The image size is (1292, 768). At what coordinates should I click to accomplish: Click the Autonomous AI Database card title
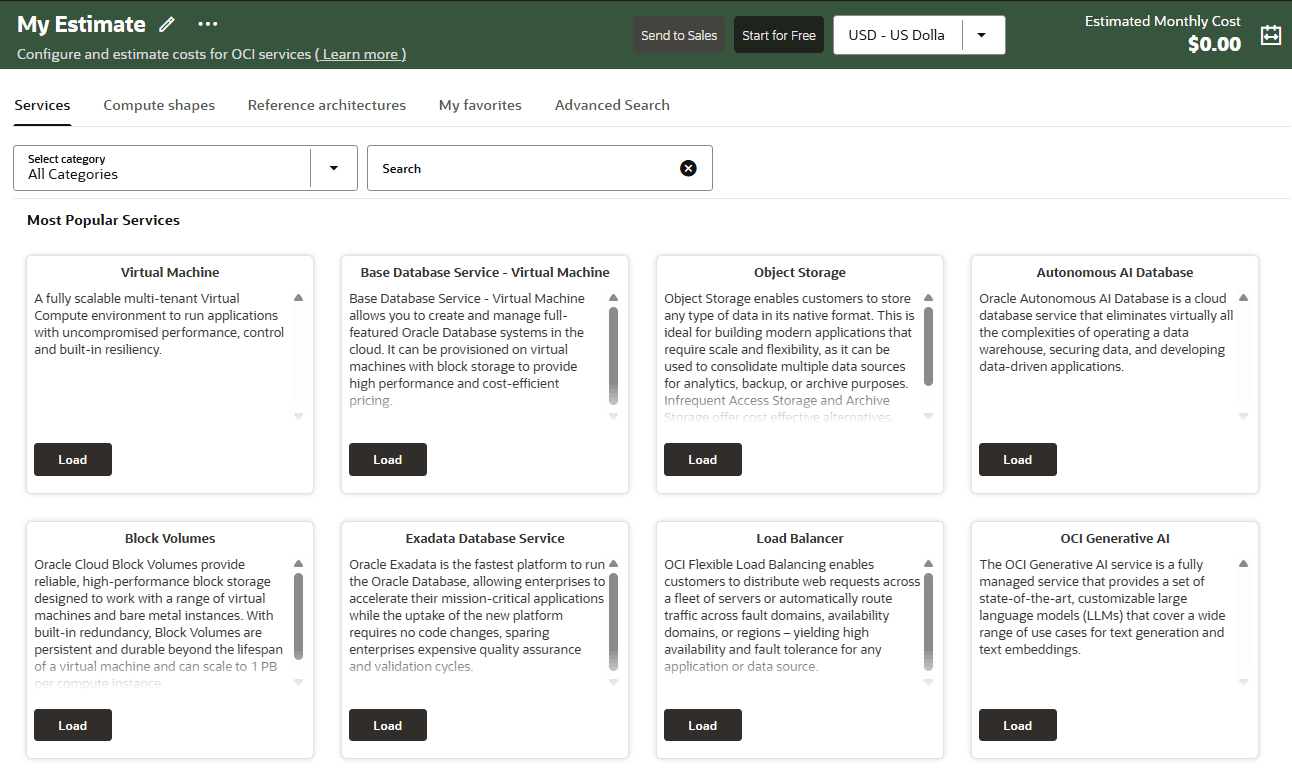coord(1115,272)
